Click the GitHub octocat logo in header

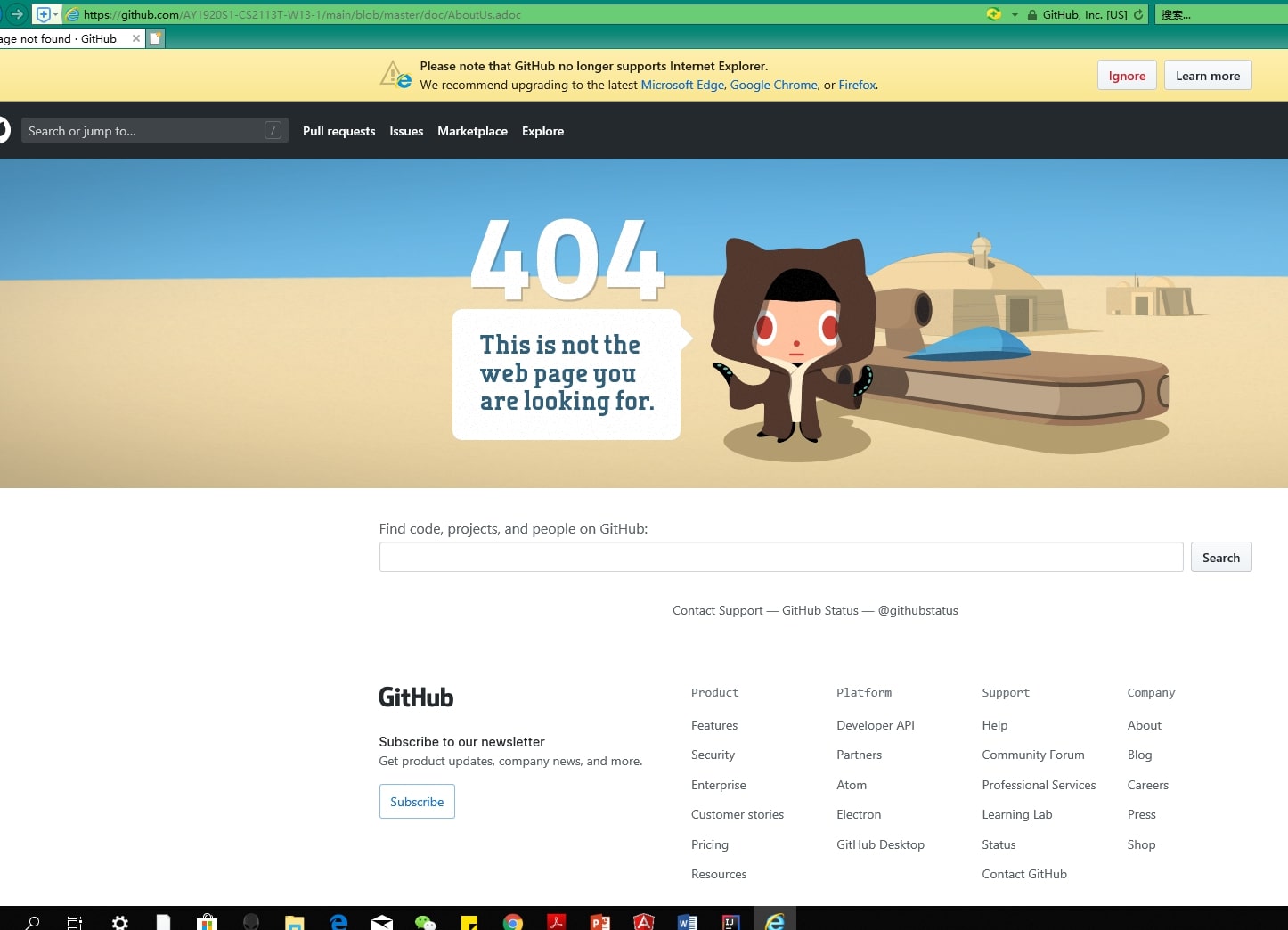(x=3, y=130)
